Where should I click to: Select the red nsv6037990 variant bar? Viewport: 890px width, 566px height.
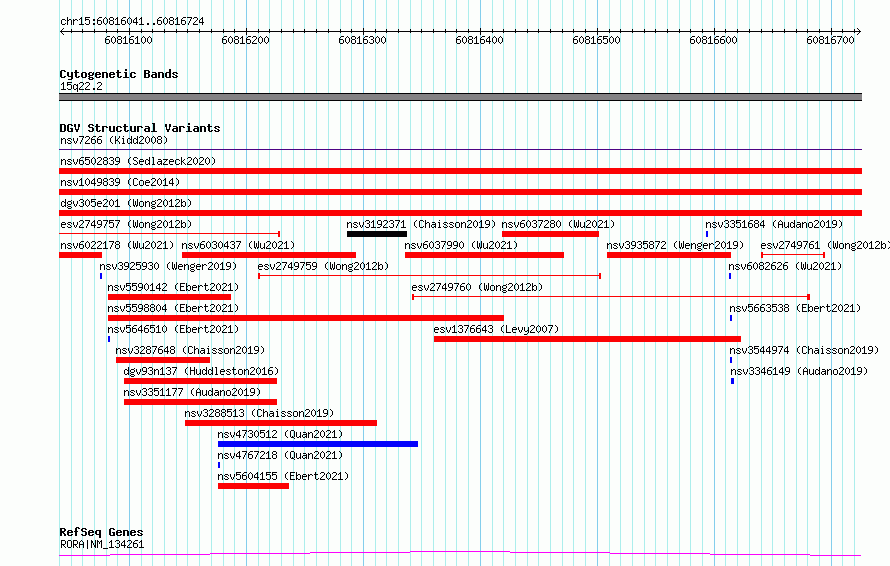484,255
